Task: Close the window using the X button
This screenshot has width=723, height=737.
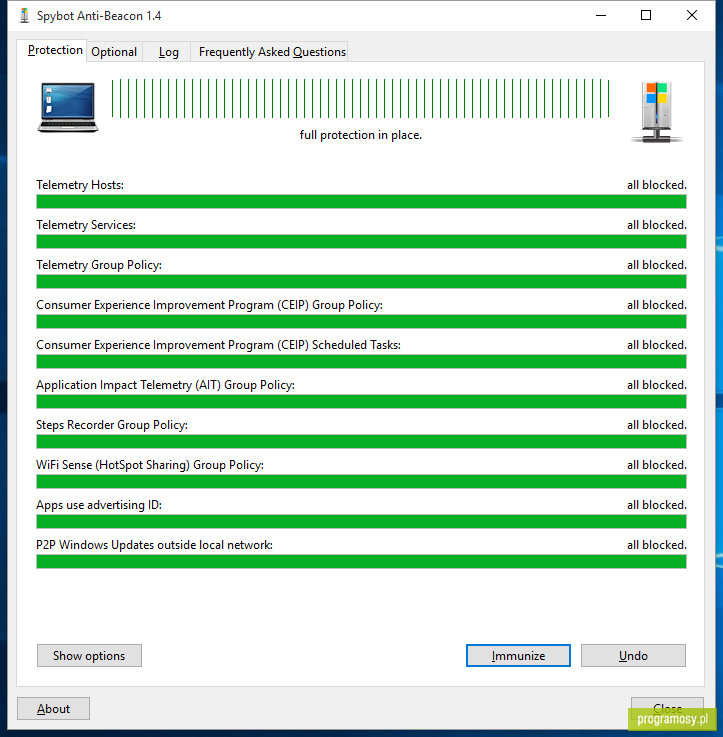Action: click(692, 16)
